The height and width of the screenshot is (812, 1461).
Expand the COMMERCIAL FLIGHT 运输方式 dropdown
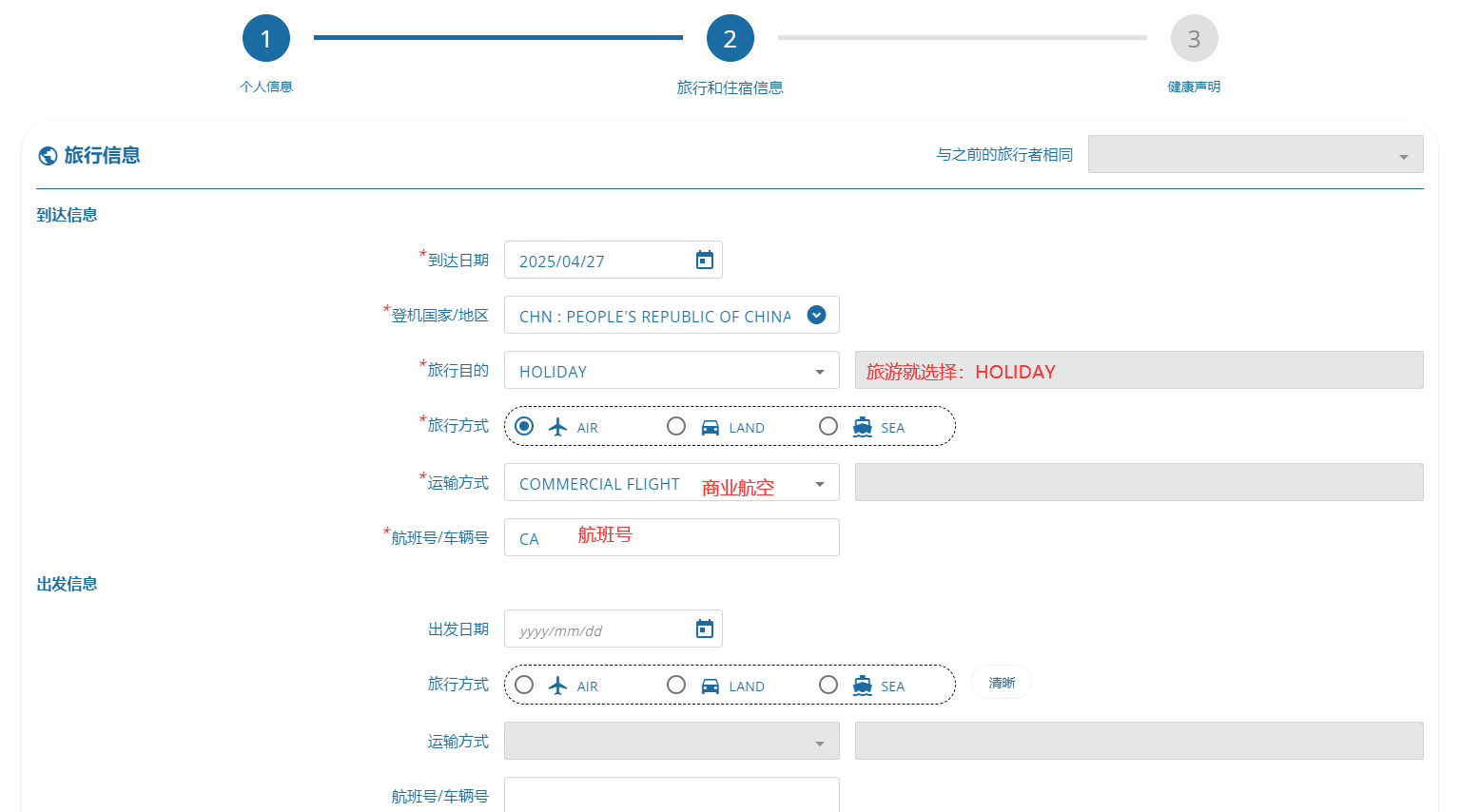(819, 482)
